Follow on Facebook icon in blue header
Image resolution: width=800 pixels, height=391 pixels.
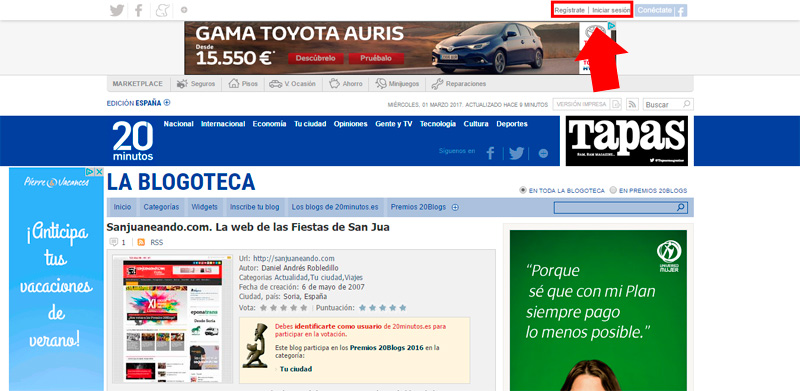(490, 153)
